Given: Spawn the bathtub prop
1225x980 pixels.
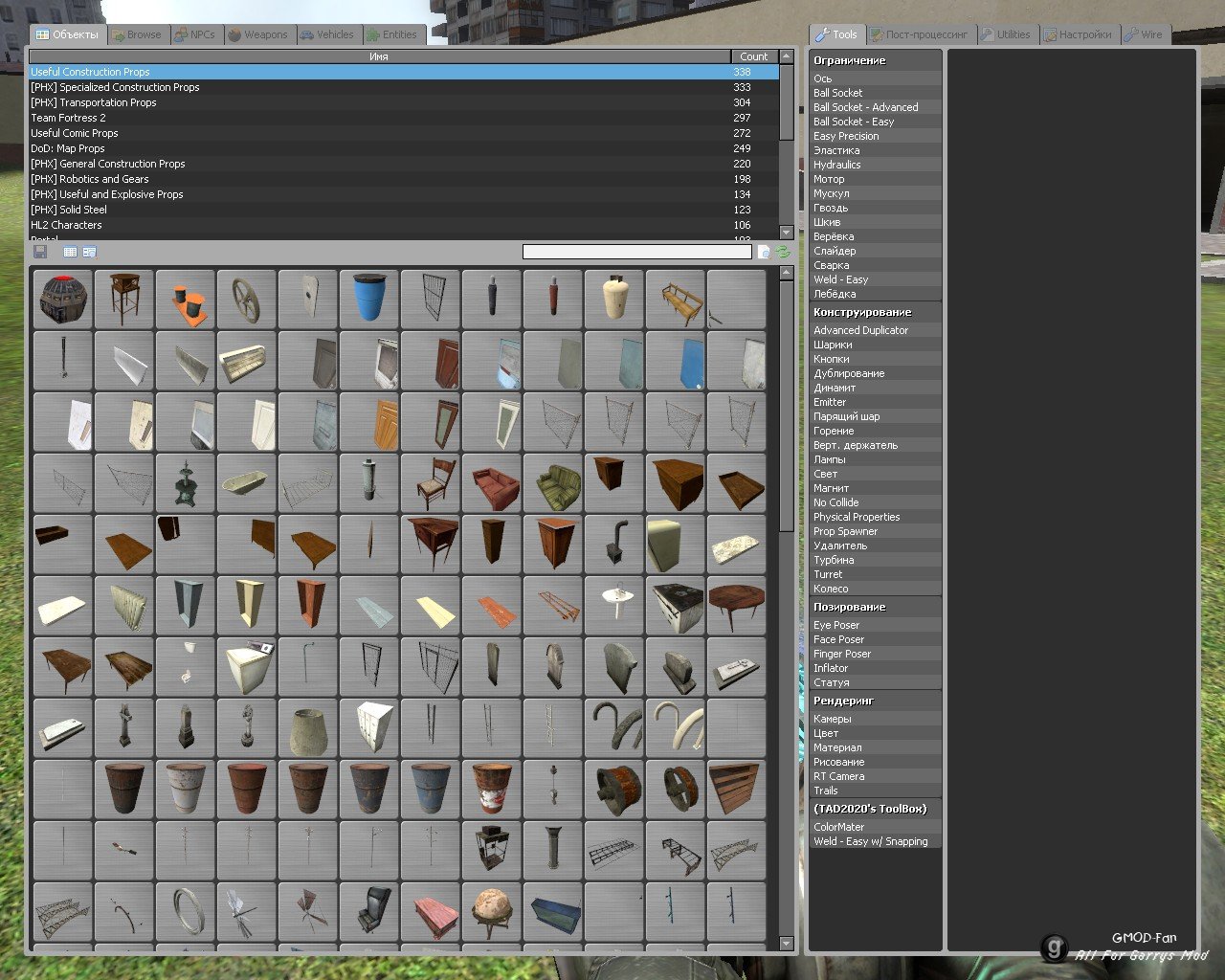Looking at the screenshot, I should [x=246, y=483].
